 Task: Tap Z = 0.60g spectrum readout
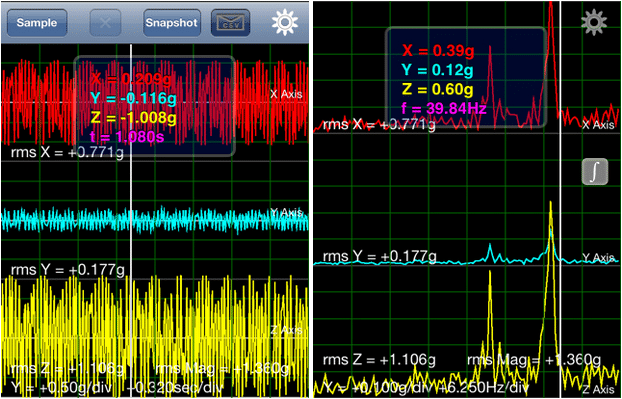(x=438, y=89)
